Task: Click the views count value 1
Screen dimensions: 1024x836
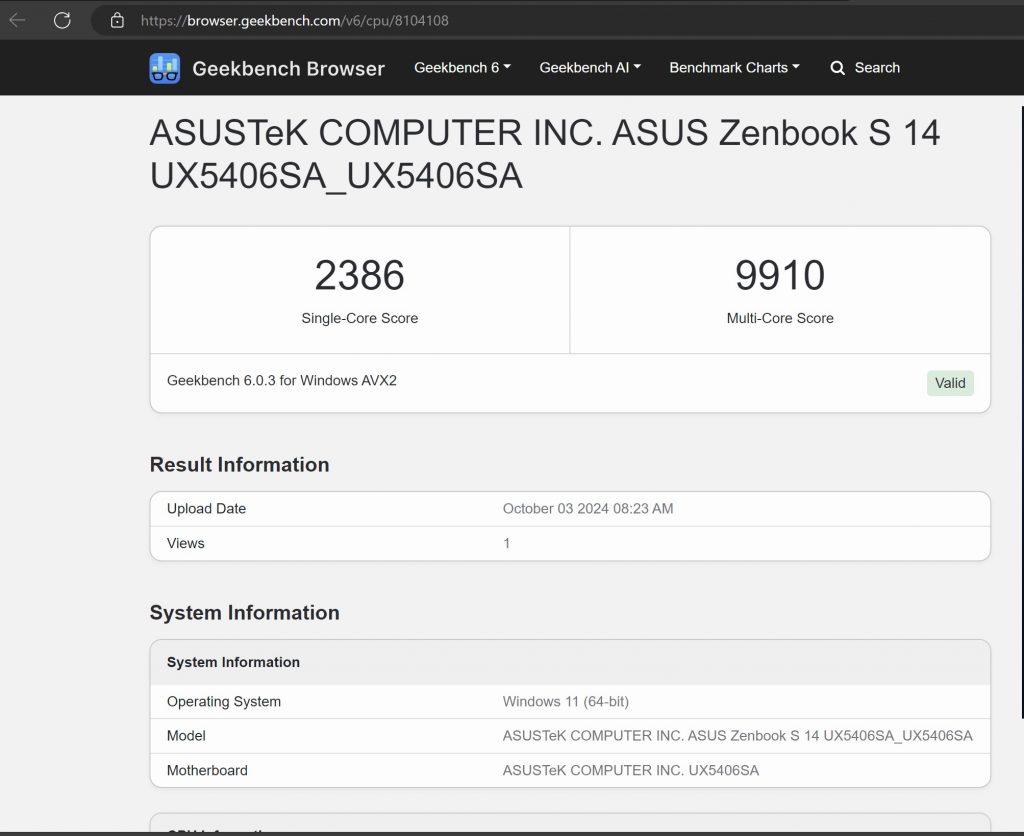Action: coord(506,543)
